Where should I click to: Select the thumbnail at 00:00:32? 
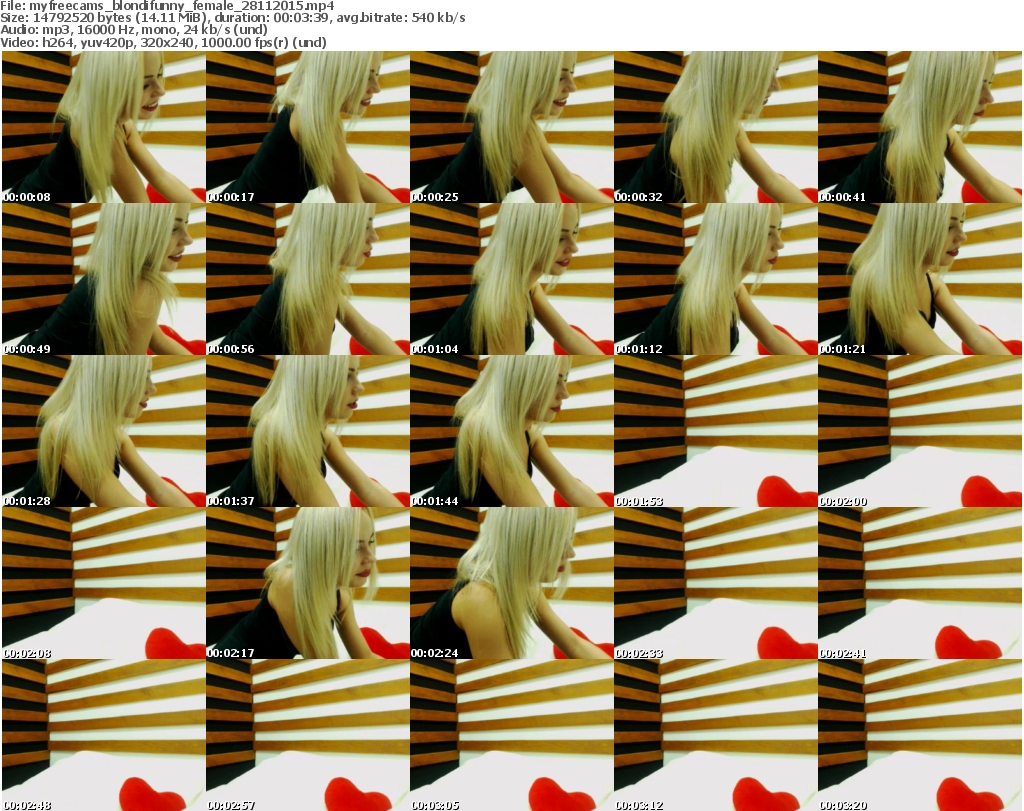coord(715,127)
